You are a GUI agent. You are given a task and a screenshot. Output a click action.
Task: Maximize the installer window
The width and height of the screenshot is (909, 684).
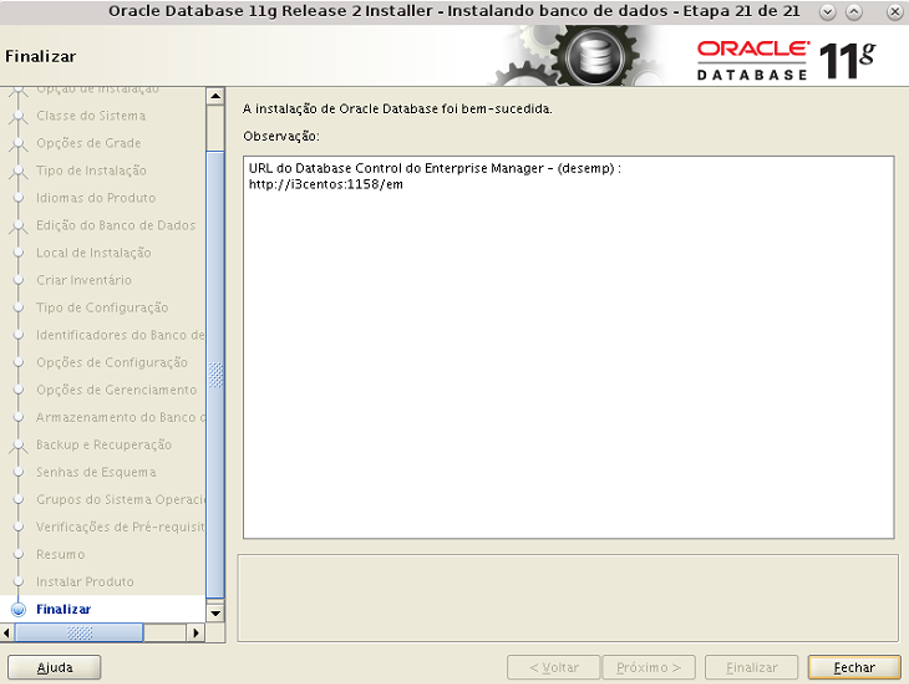(x=854, y=12)
